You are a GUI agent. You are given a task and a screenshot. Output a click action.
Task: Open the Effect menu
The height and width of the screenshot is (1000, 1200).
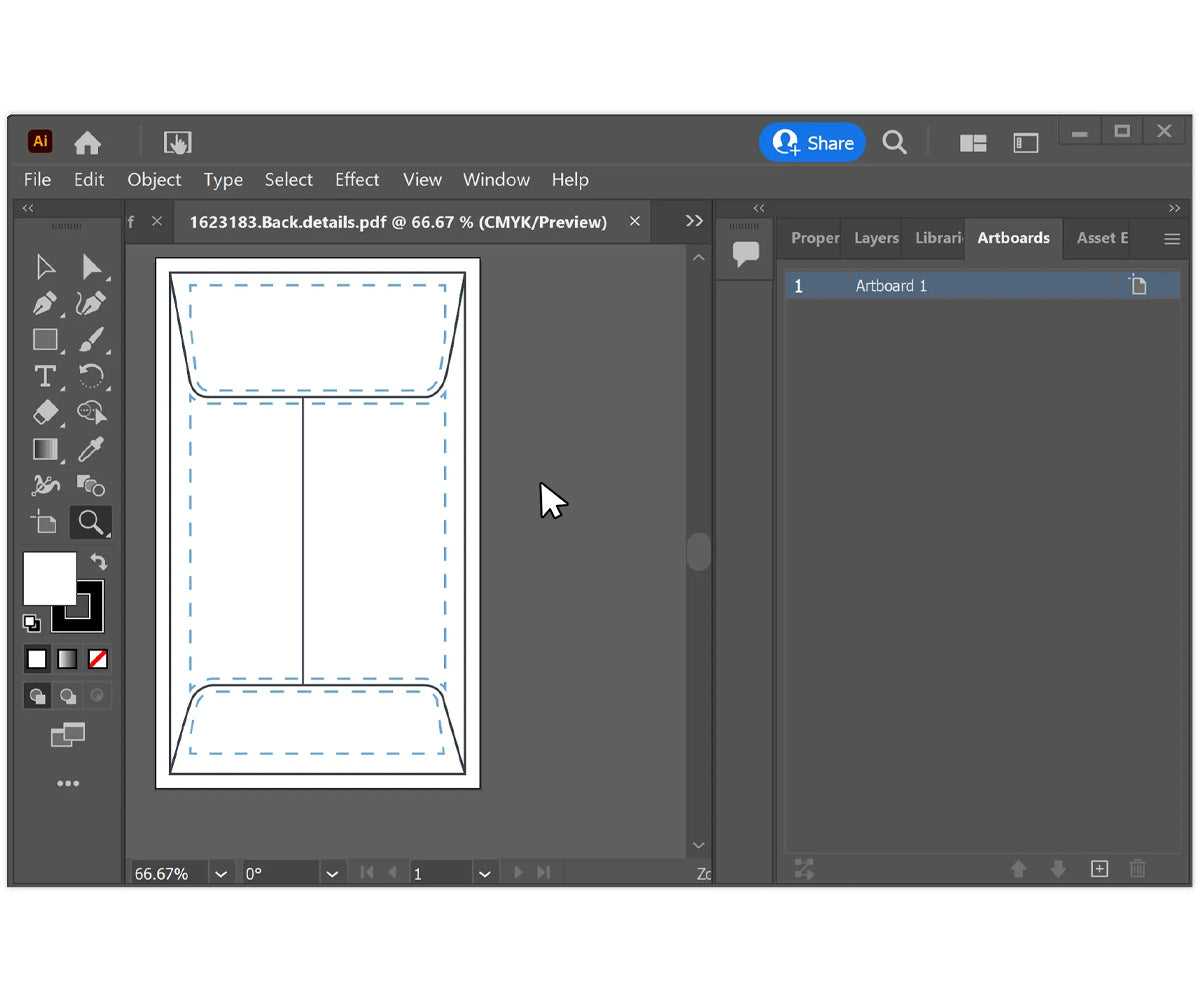[357, 180]
